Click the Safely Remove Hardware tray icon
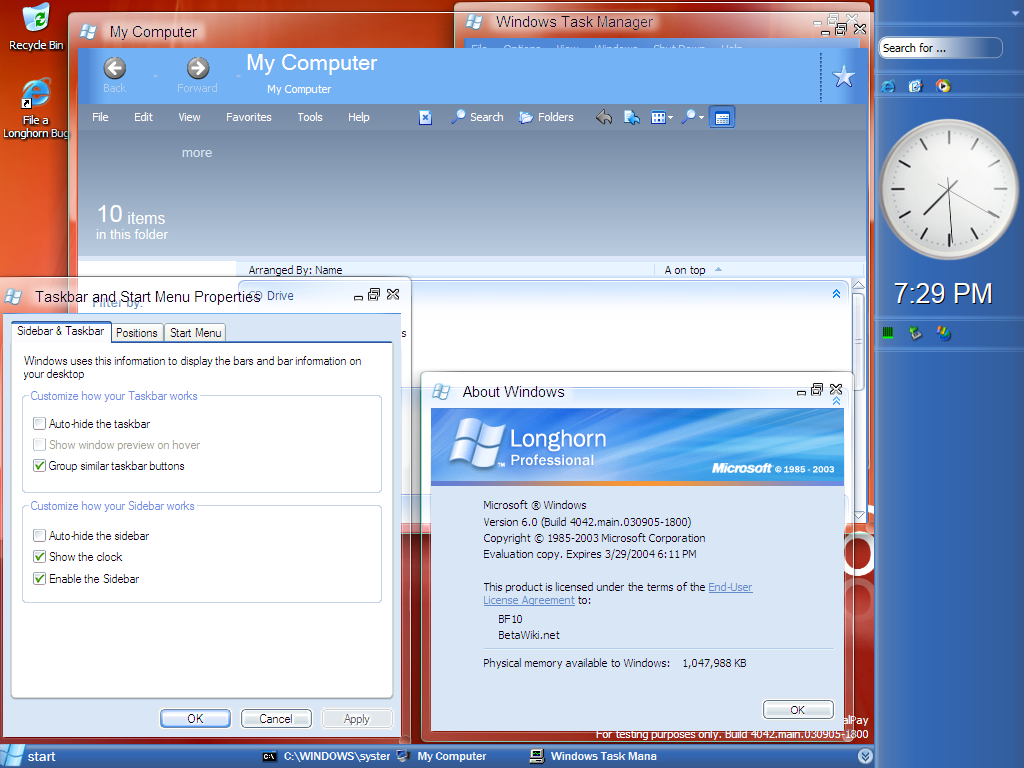 pyautogui.click(x=915, y=333)
